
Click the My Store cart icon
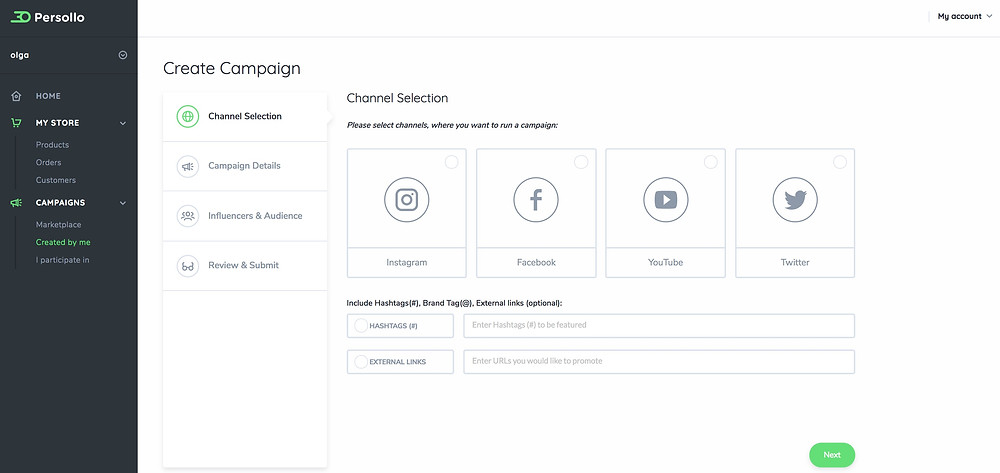point(17,123)
